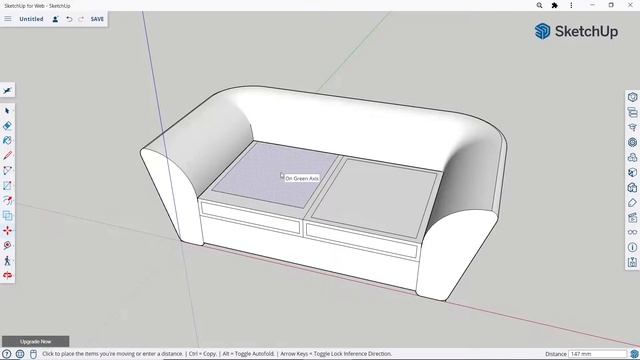This screenshot has height=360, width=640.
Task: Switch to the Move tool (red arrows)
Action: click(7, 231)
